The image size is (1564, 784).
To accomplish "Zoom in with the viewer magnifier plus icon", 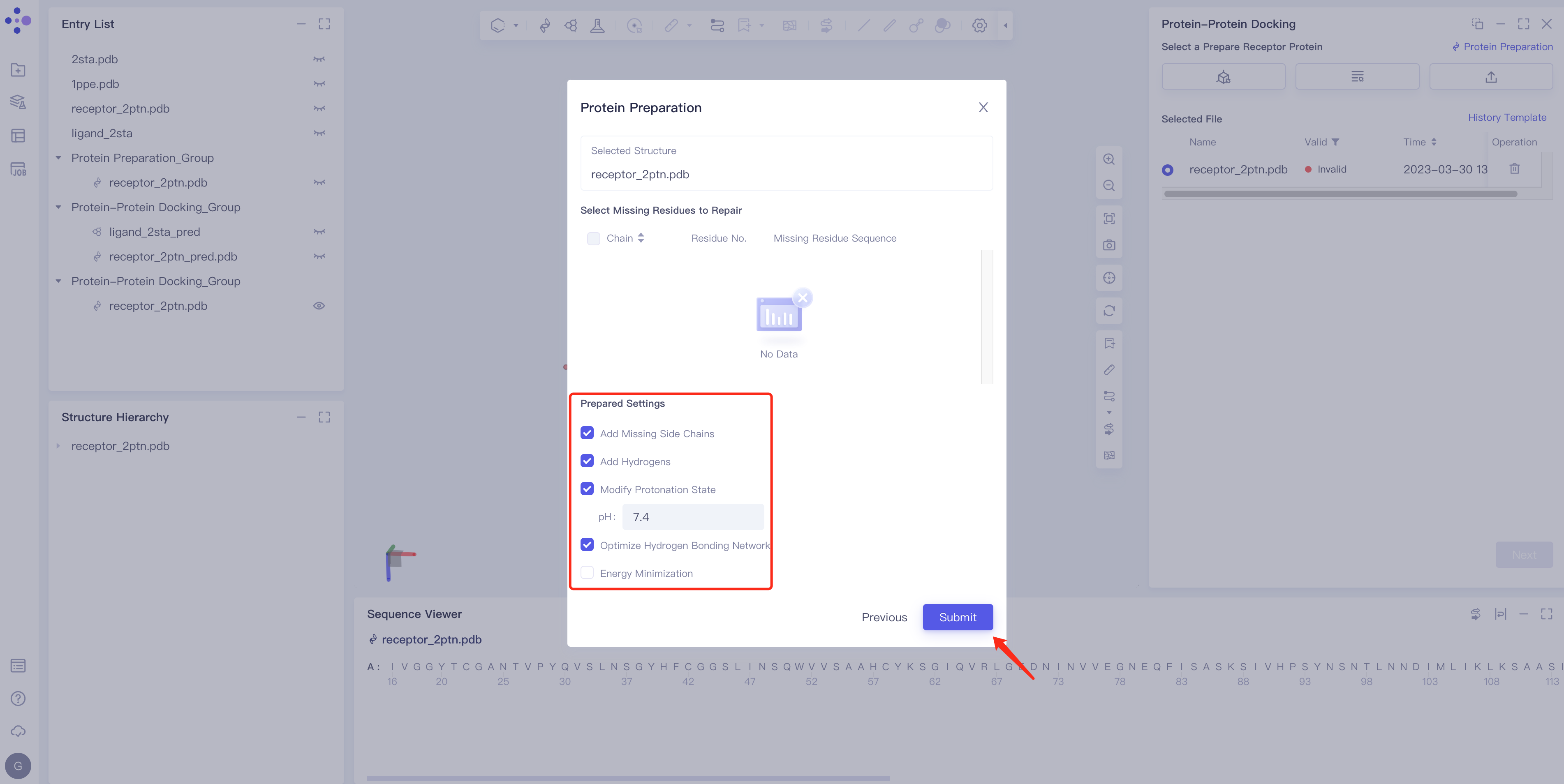I will (x=1108, y=159).
